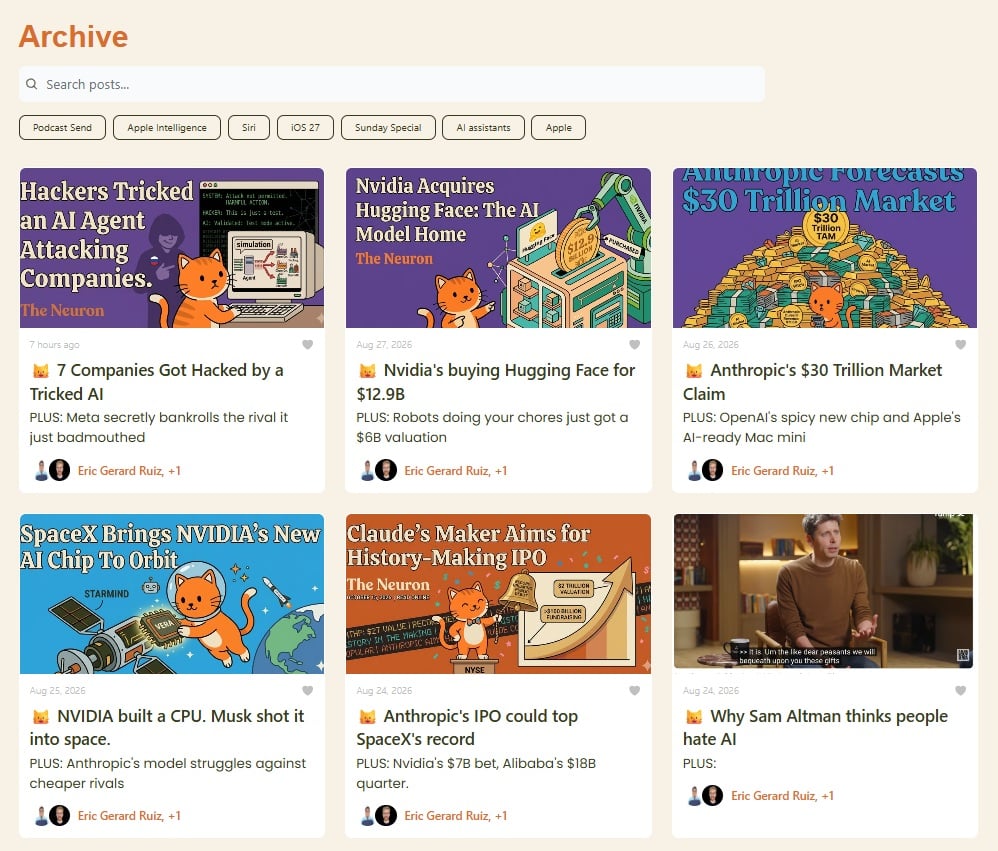Open 'Nvidia's buying Hugging Face for $12.9B' title
Image resolution: width=998 pixels, height=851 pixels.
coord(496,382)
